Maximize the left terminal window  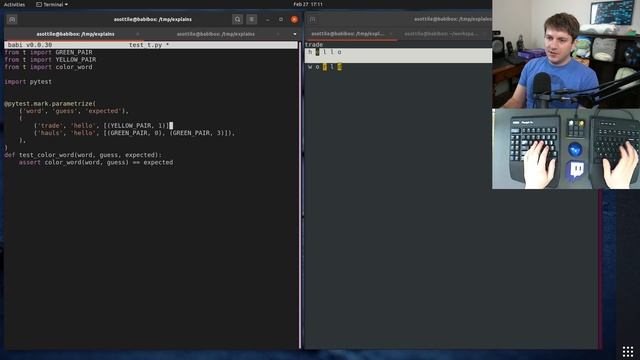click(281, 19)
